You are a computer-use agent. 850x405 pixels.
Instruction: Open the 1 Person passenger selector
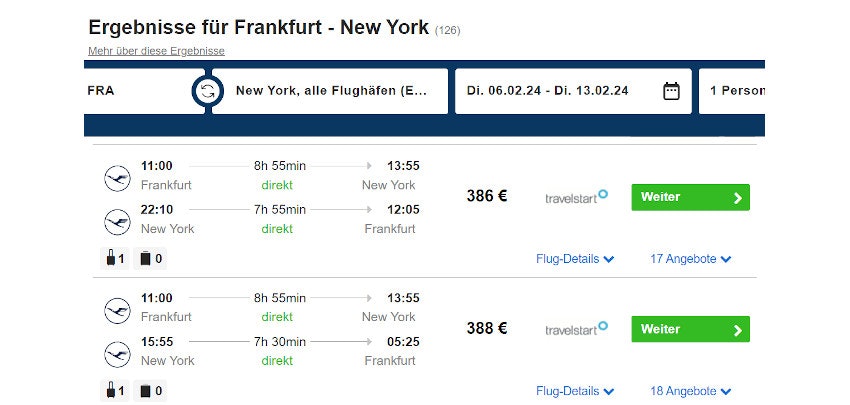(735, 91)
